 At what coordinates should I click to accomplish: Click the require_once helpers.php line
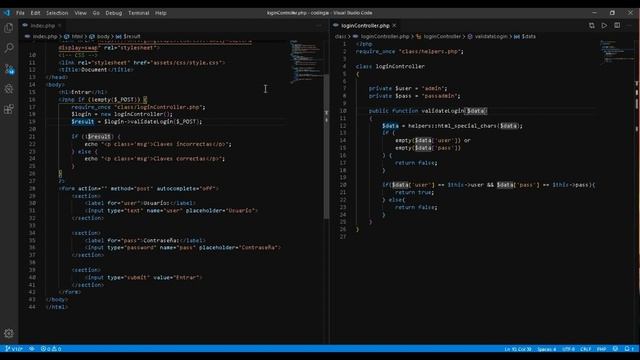pyautogui.click(x=409, y=51)
